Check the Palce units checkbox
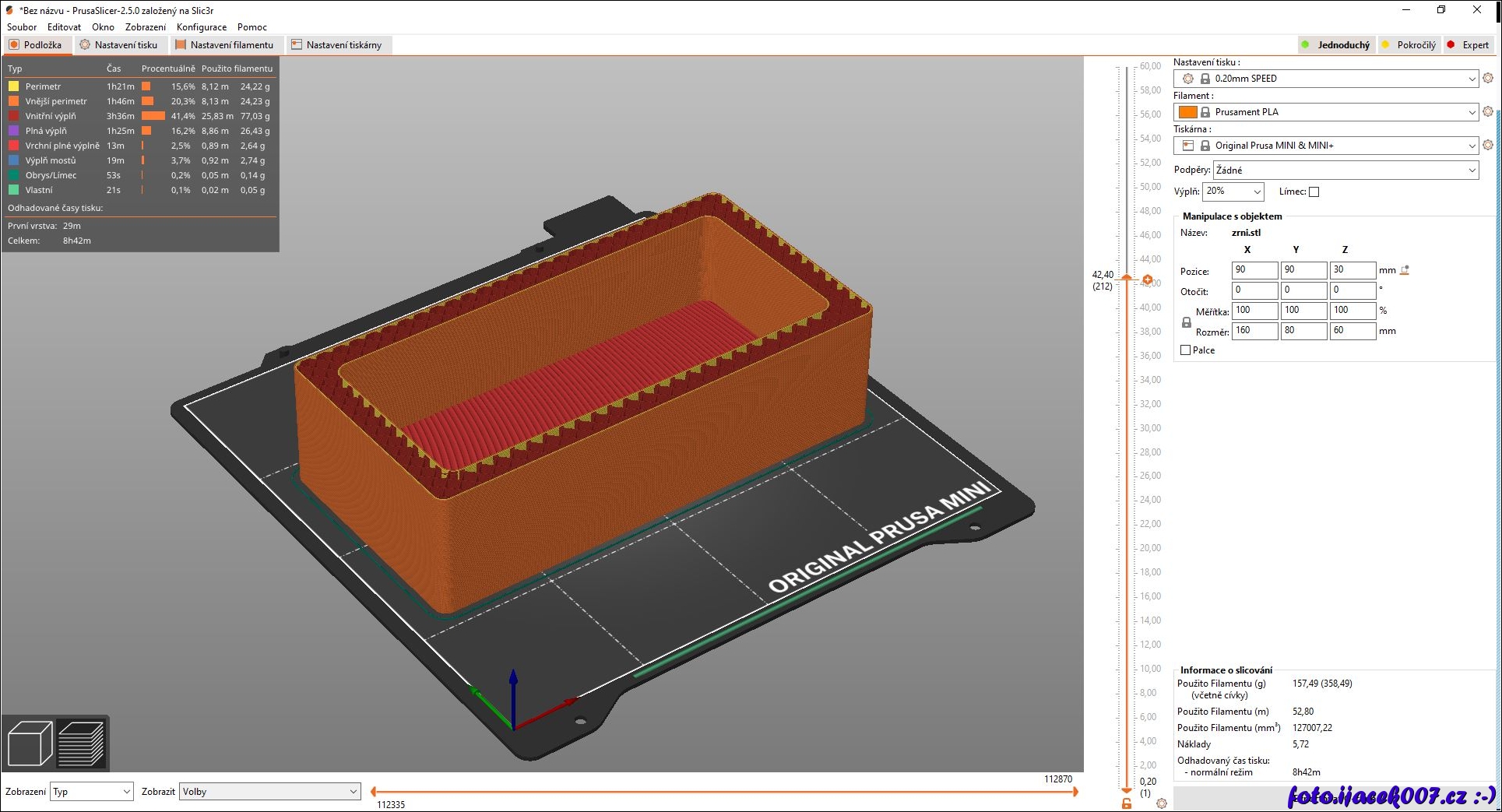The image size is (1502, 812). point(1186,350)
